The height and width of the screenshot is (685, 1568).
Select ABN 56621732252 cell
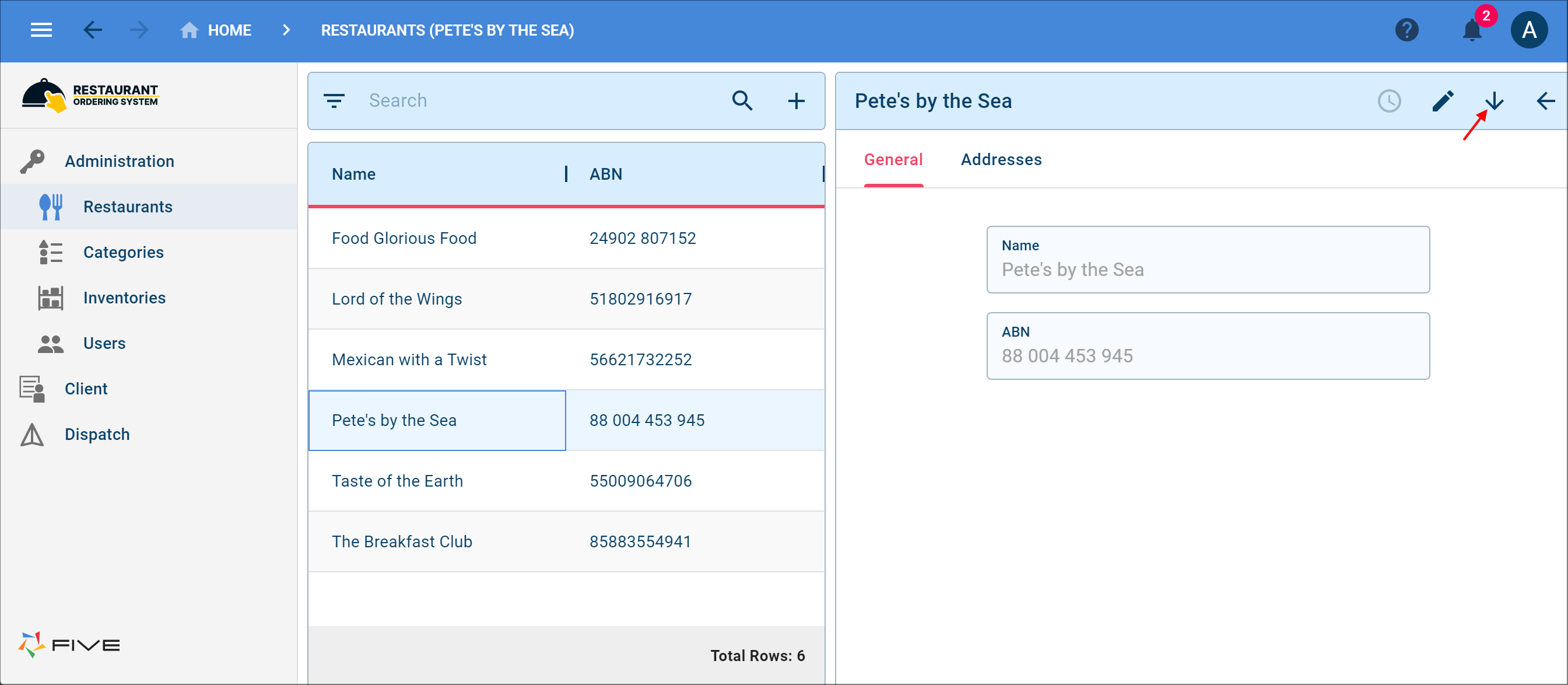coord(640,359)
